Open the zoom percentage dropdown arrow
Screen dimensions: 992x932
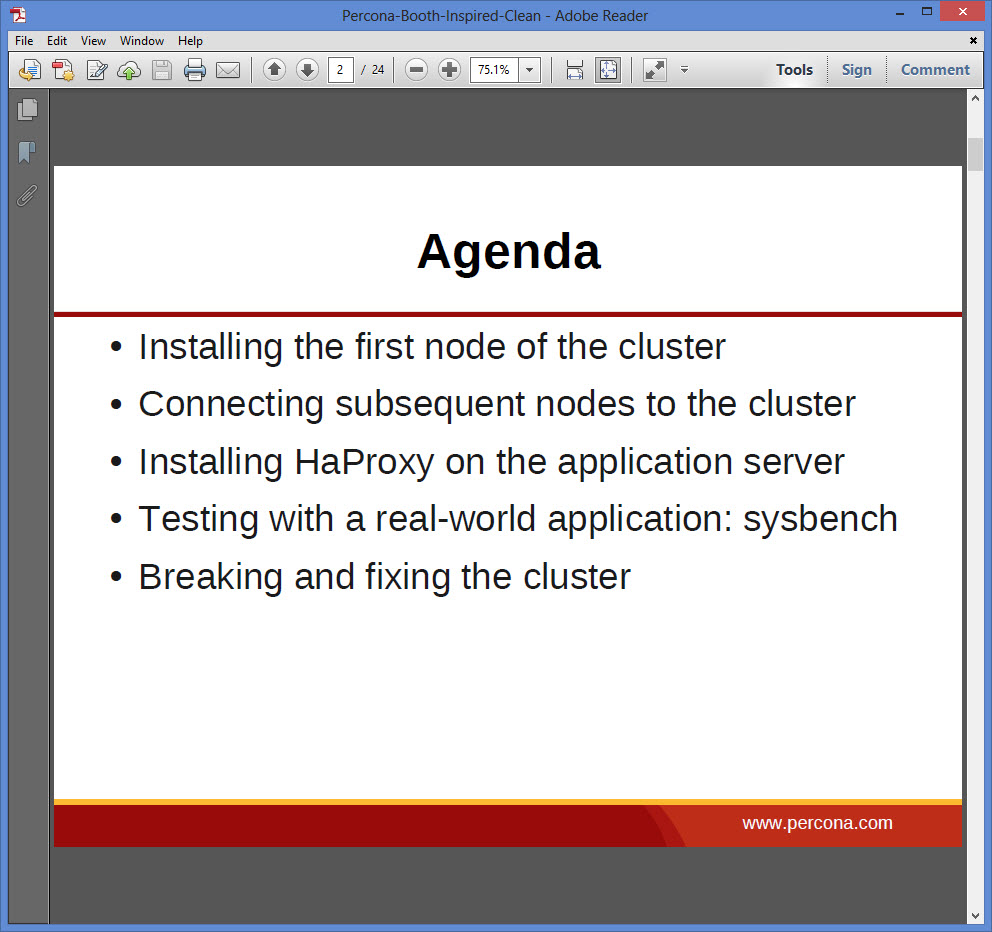530,70
